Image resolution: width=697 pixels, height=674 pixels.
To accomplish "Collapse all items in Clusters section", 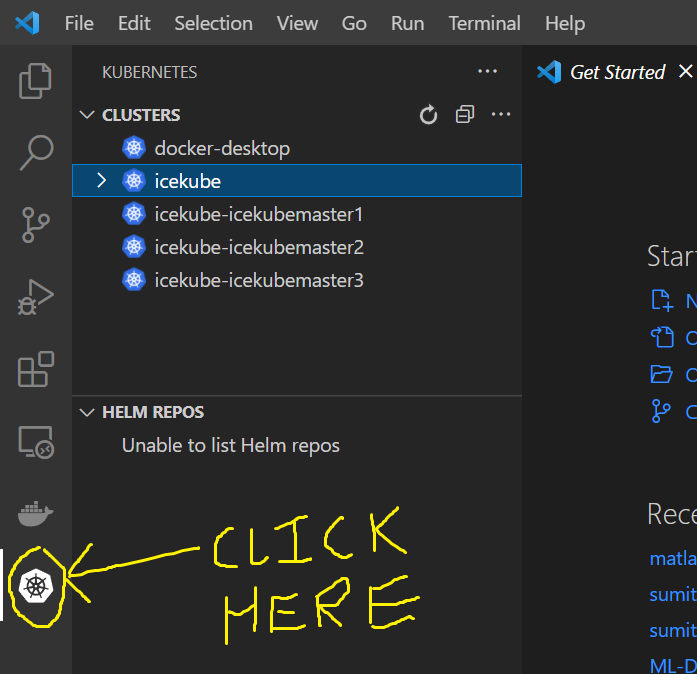I will point(465,115).
